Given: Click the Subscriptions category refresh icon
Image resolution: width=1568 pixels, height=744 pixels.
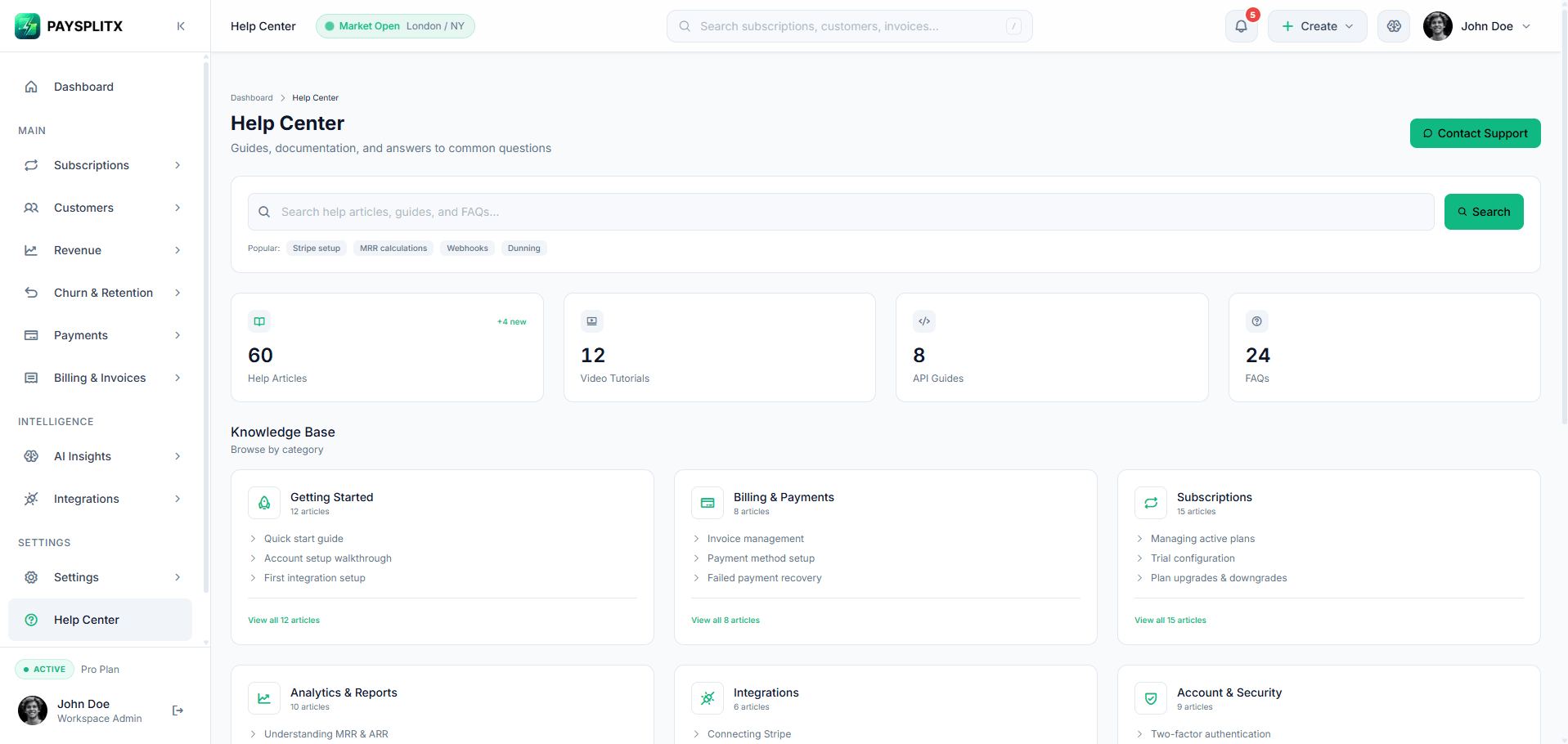Looking at the screenshot, I should 1151,503.
